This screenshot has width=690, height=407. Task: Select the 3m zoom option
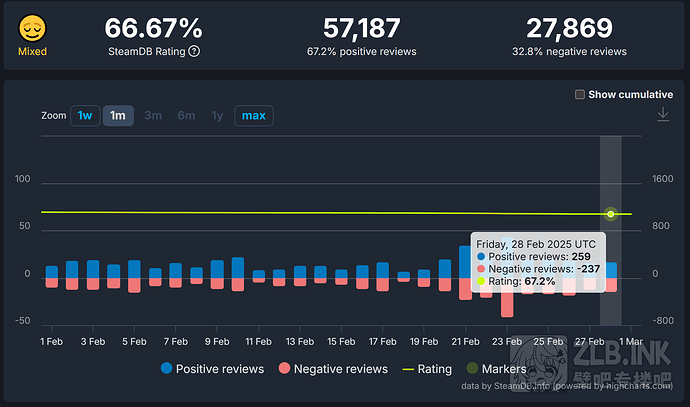coord(153,116)
